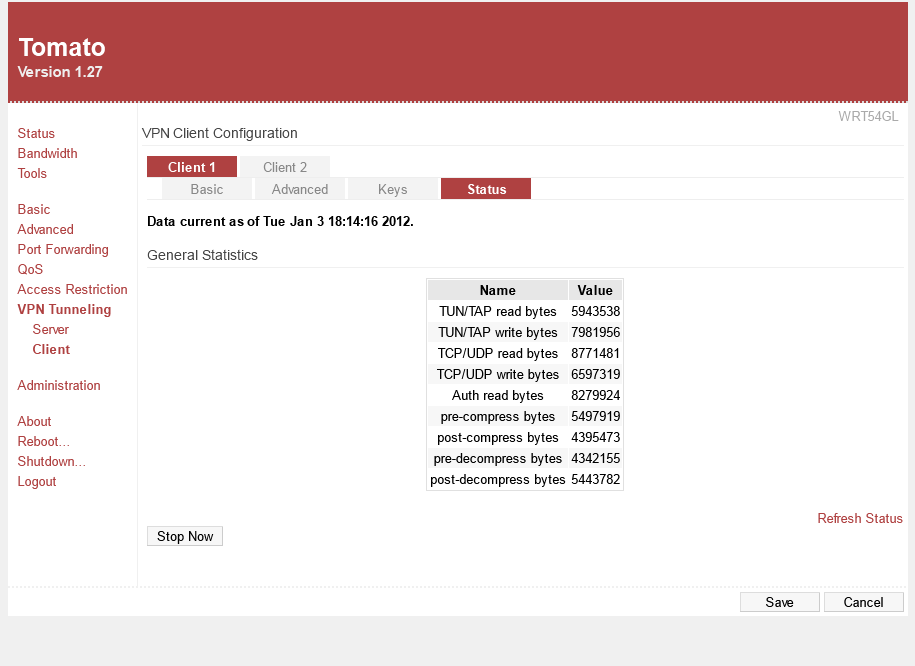Switch to the Client 2 tab
Viewport: 915px width, 666px height.
coord(285,167)
